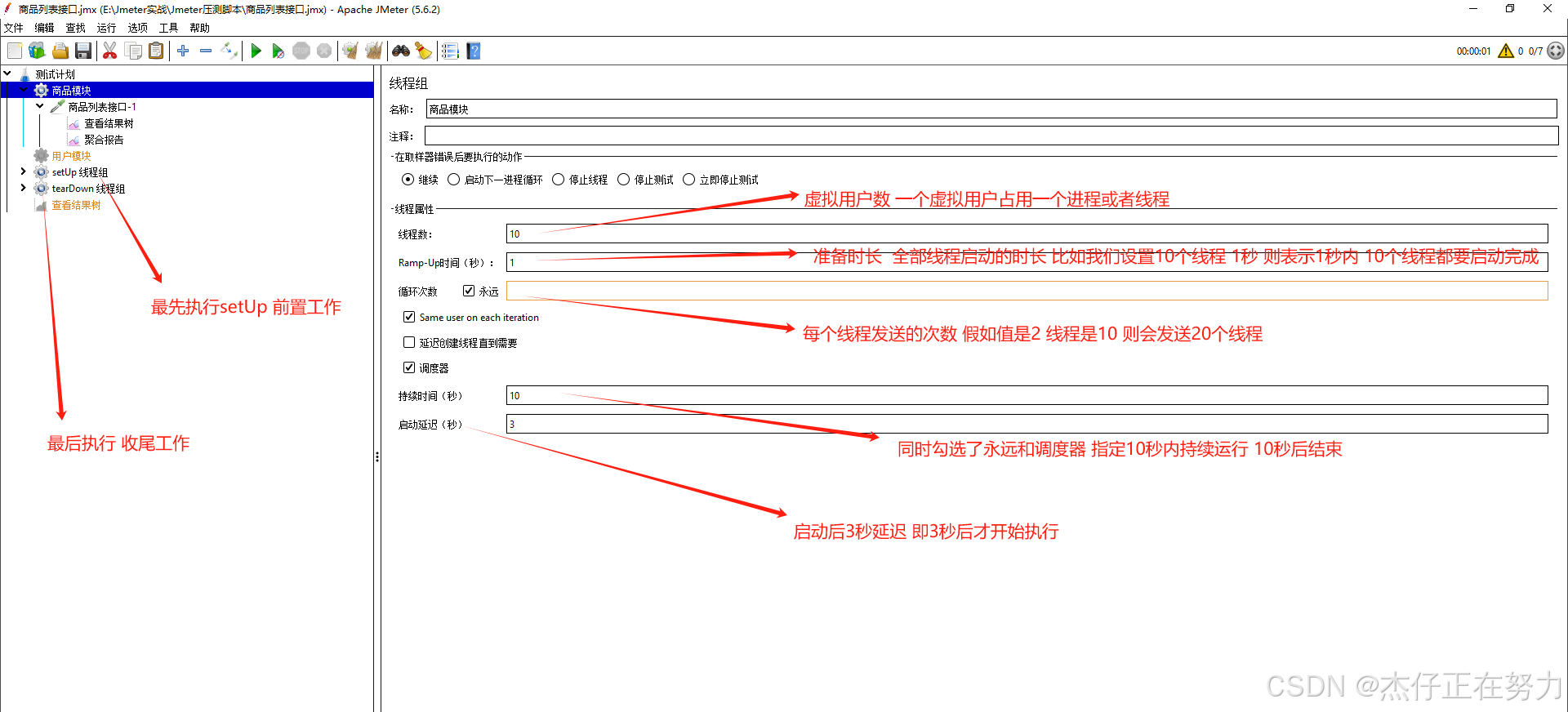Click the grey Shutdown X icon
1568x712 pixels.
324,51
